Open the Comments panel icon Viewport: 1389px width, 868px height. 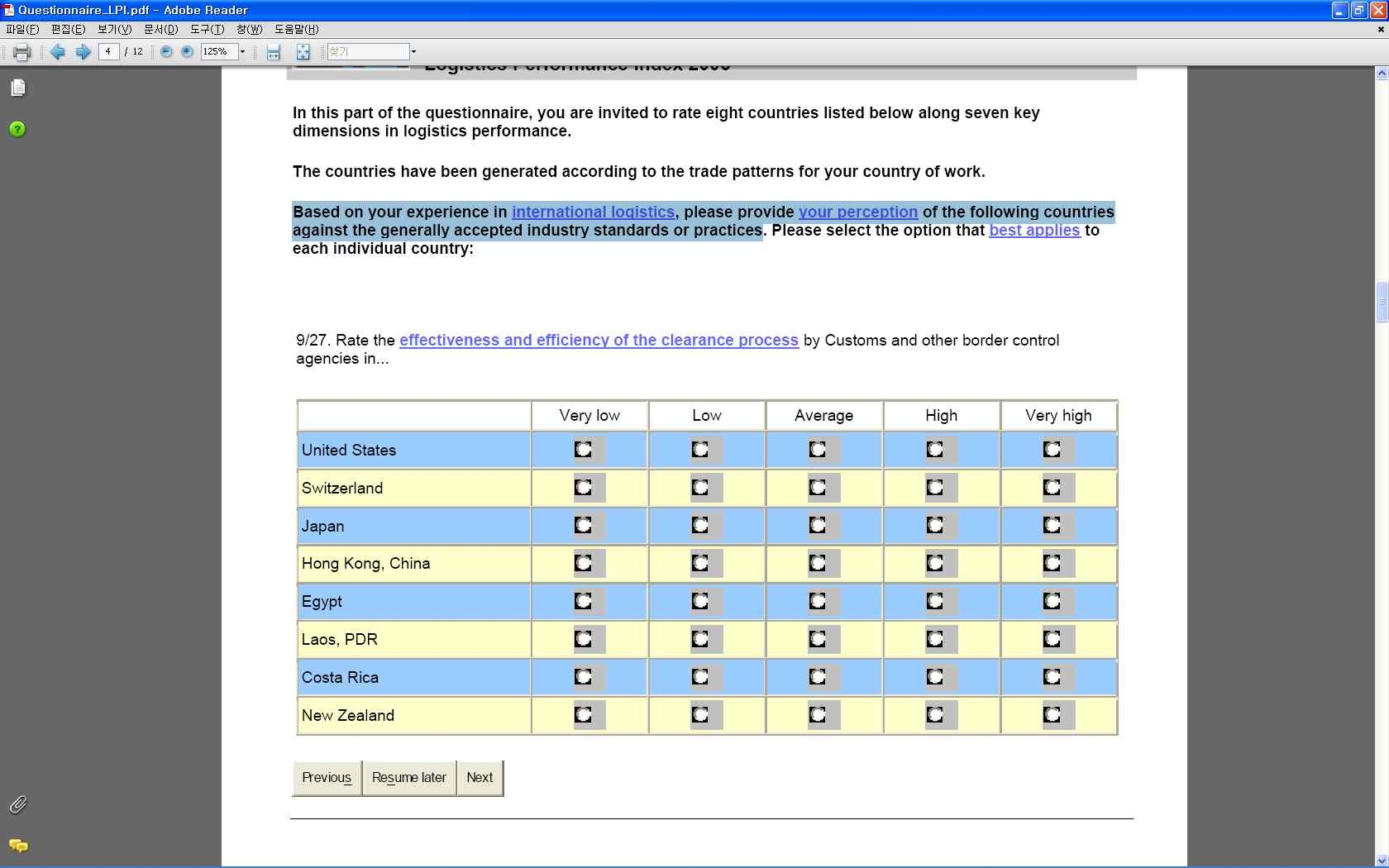point(18,846)
